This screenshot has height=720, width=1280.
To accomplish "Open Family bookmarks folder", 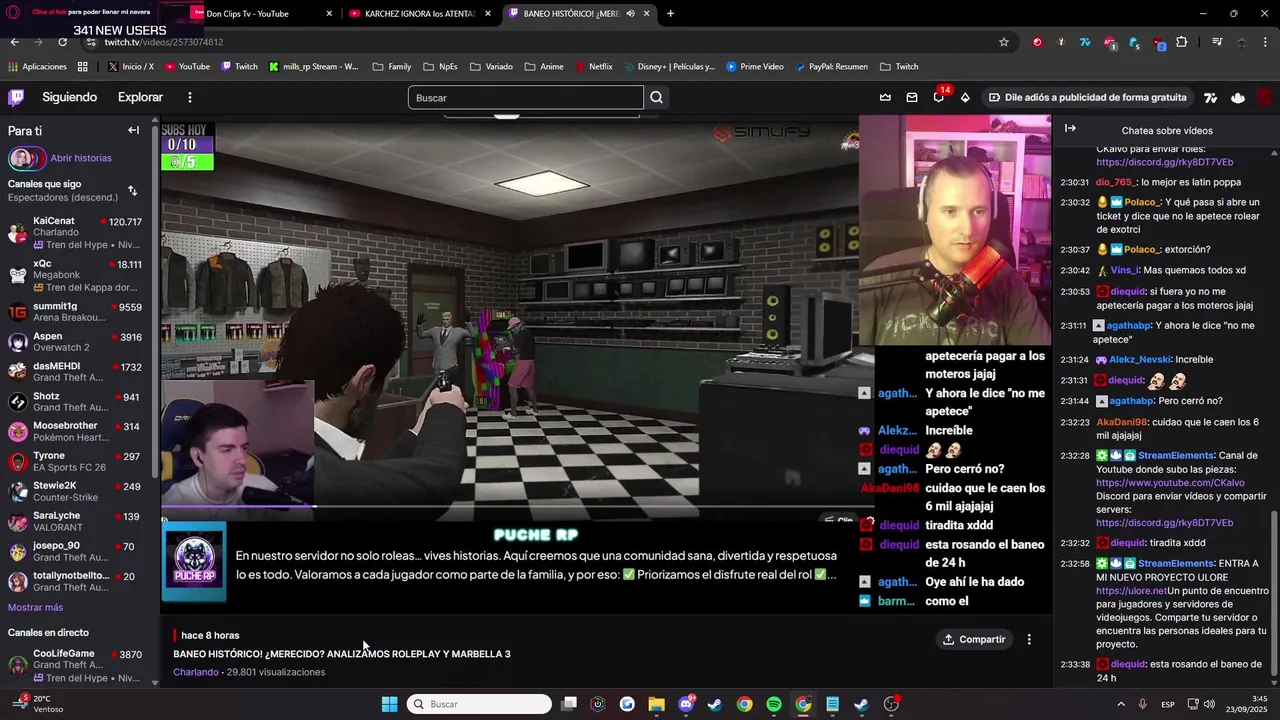I will click(x=391, y=67).
